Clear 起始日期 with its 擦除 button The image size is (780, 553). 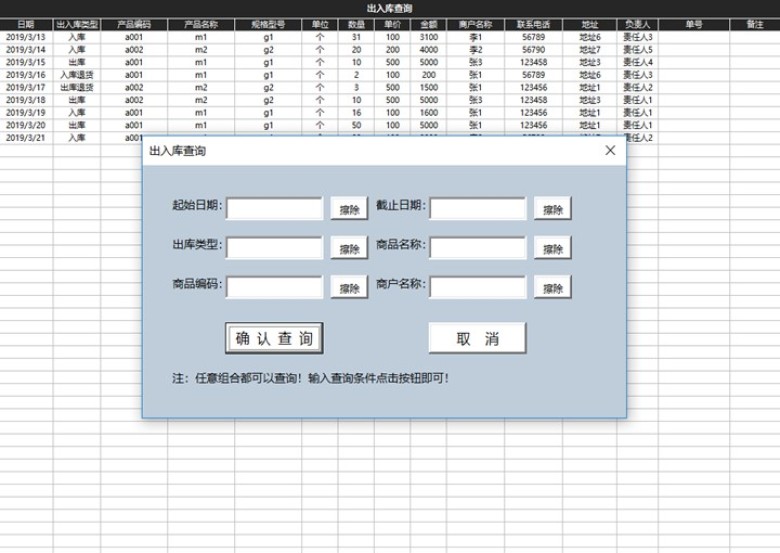349,208
